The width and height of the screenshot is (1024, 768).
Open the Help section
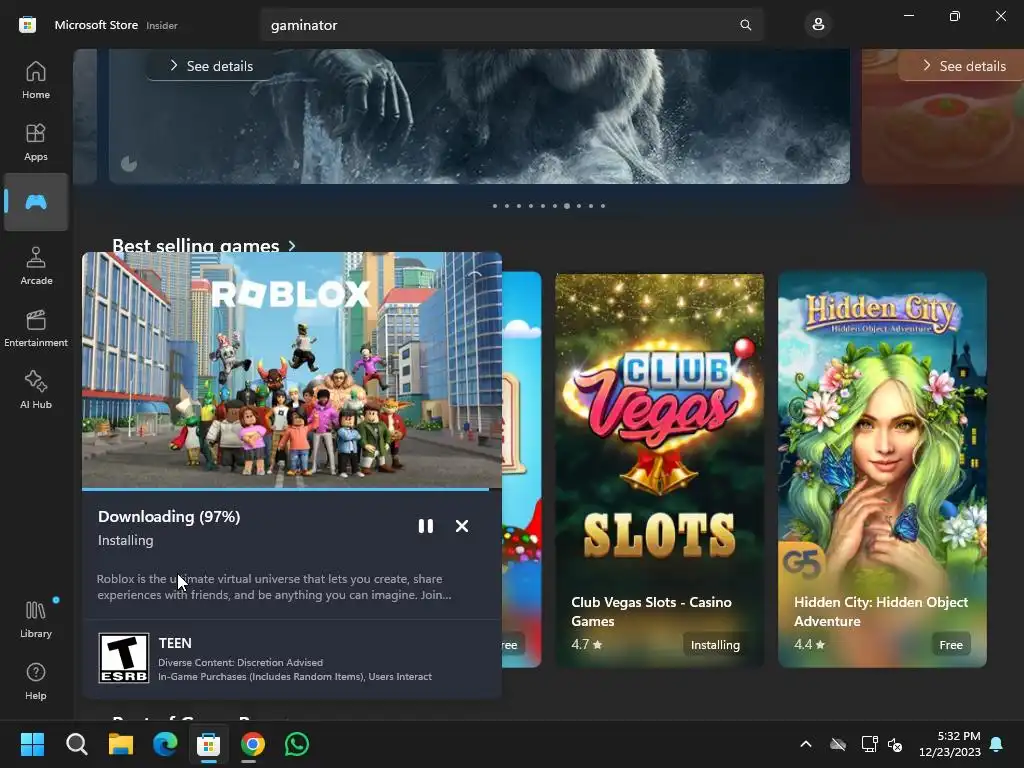[x=36, y=681]
